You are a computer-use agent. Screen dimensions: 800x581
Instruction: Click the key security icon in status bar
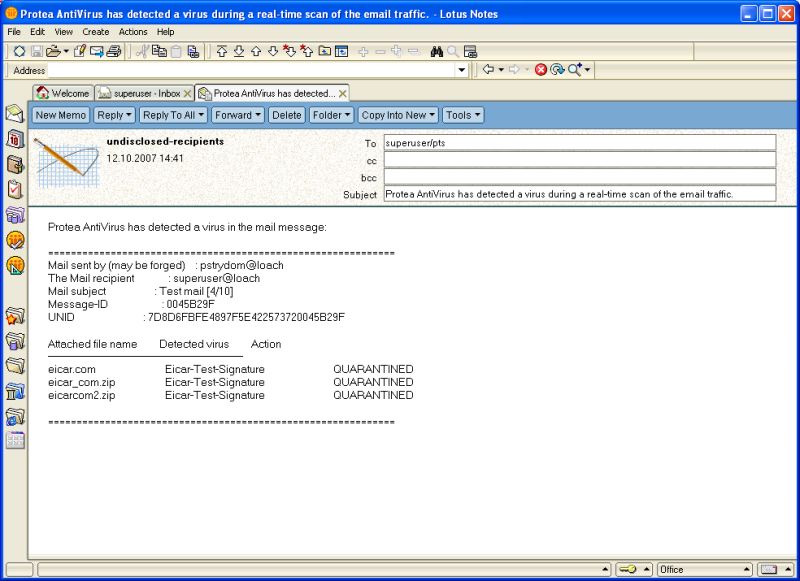click(x=628, y=569)
